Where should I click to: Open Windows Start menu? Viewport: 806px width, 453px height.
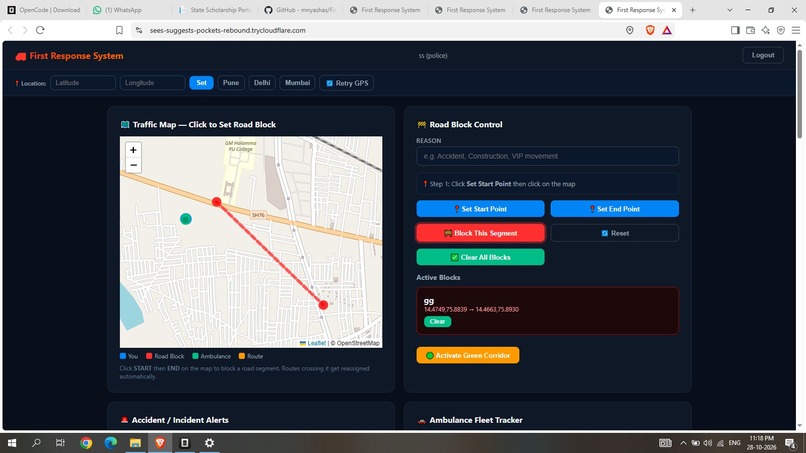click(12, 443)
